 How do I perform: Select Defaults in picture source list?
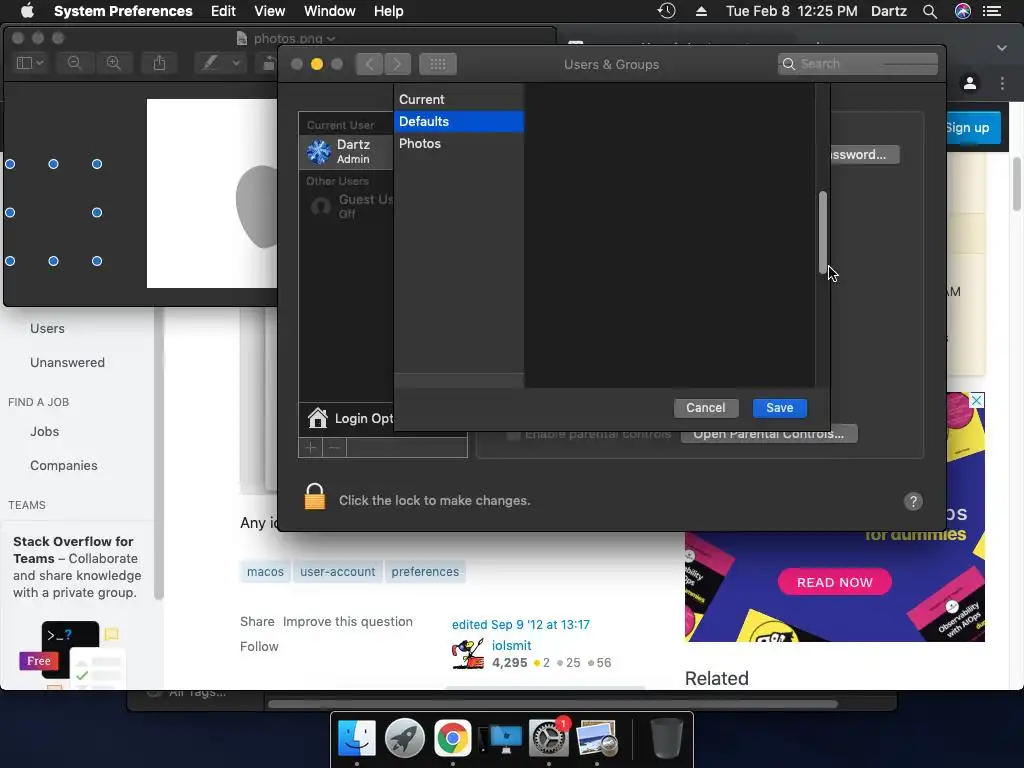click(x=459, y=121)
